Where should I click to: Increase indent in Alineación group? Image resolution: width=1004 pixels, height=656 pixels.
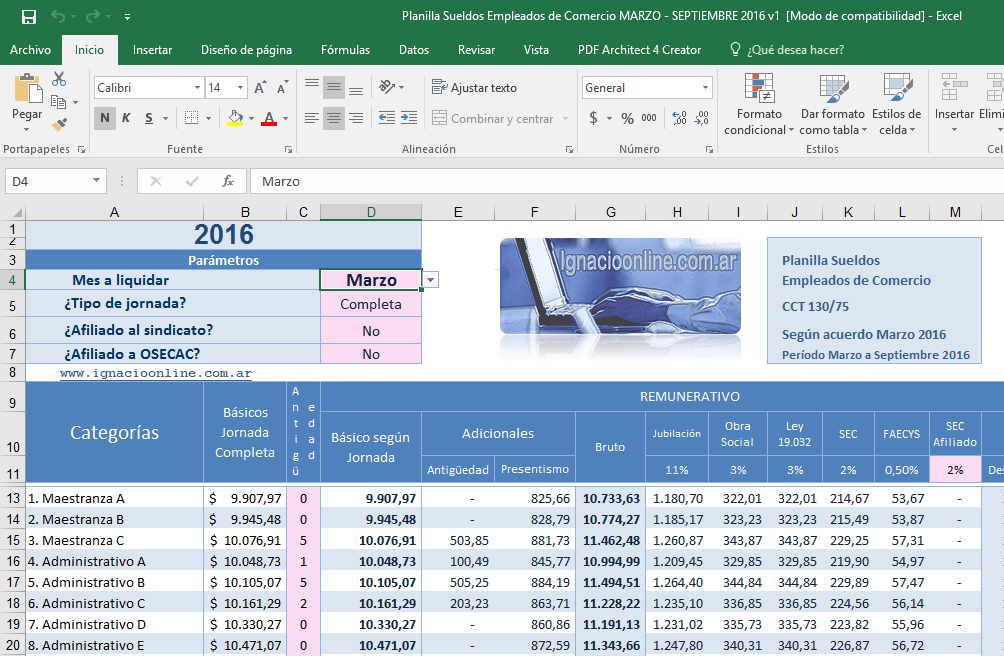coord(409,118)
